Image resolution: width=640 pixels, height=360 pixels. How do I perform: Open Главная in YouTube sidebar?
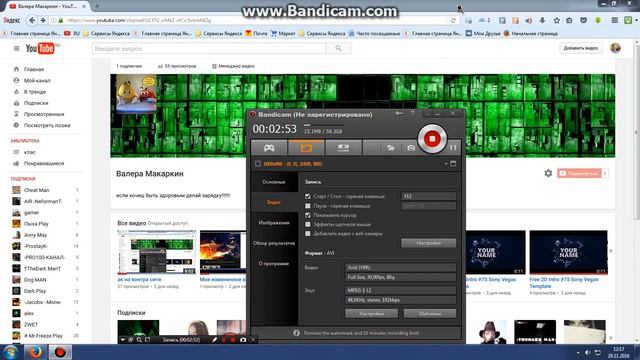point(33,69)
